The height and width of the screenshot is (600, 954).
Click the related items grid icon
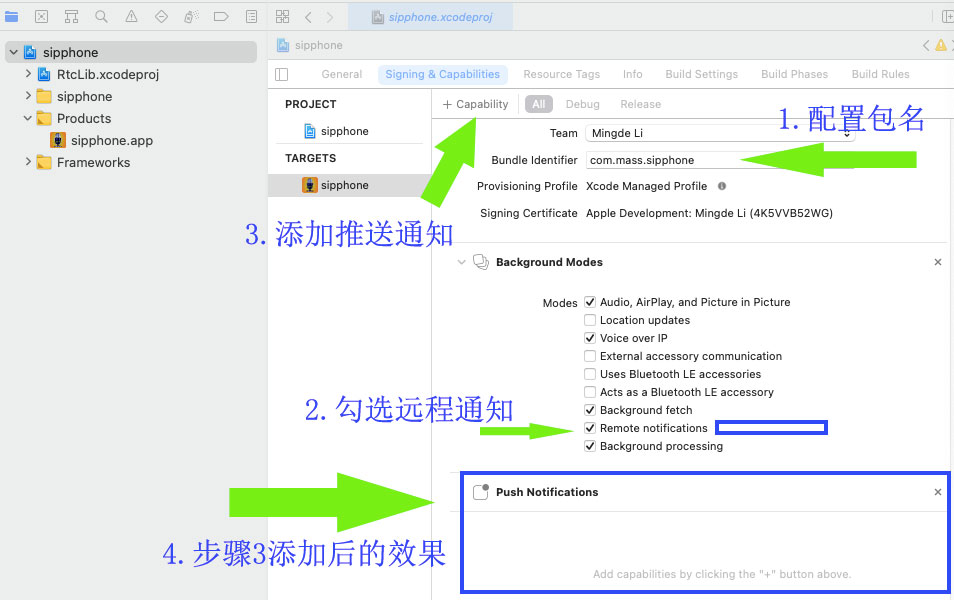click(x=282, y=17)
